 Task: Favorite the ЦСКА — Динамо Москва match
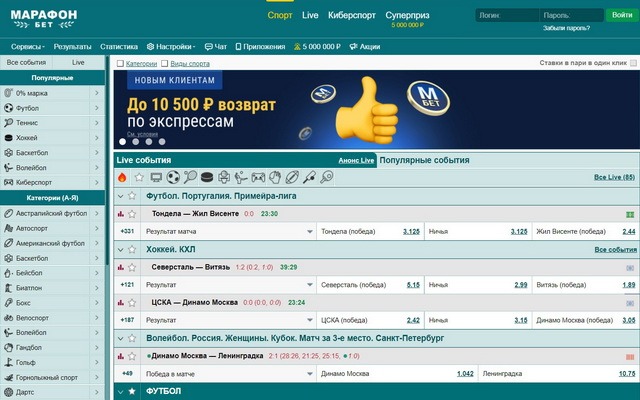(132, 303)
